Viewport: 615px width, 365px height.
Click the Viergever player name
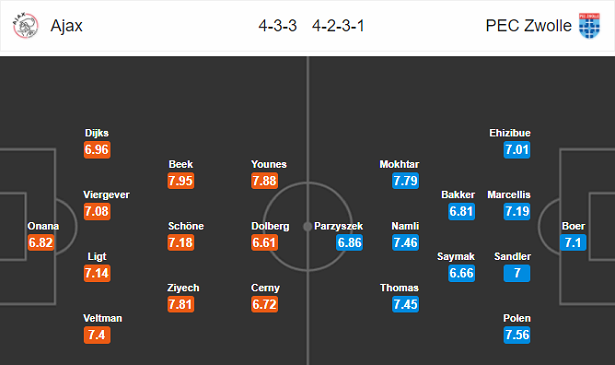click(x=106, y=195)
